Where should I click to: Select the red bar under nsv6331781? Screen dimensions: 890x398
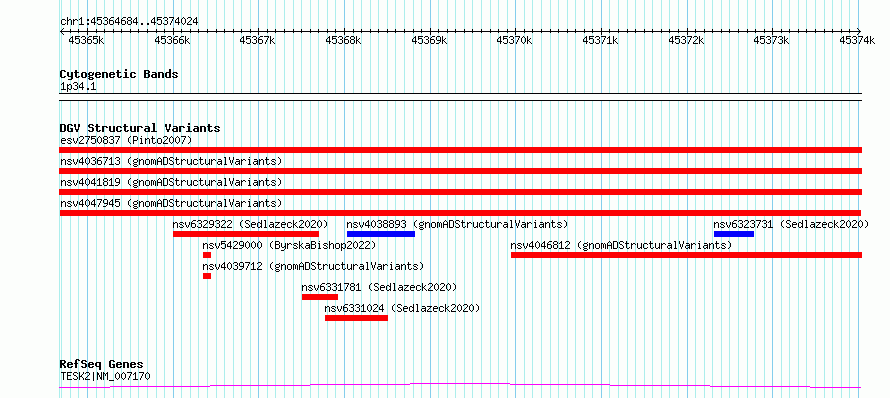(x=320, y=297)
